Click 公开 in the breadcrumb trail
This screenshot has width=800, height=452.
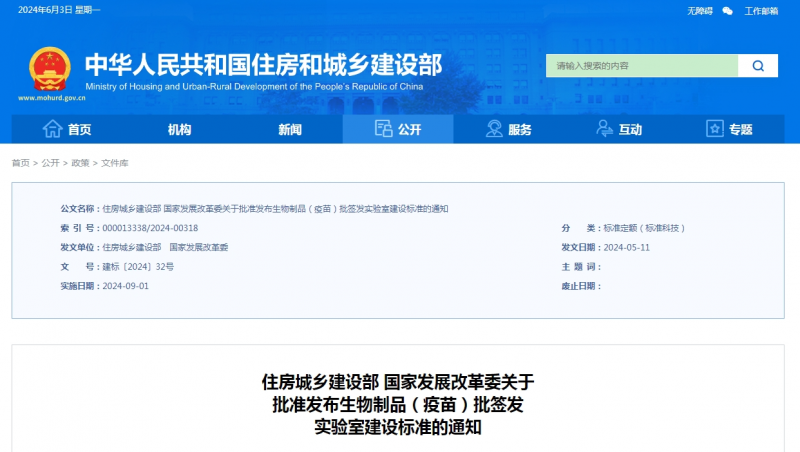point(50,163)
